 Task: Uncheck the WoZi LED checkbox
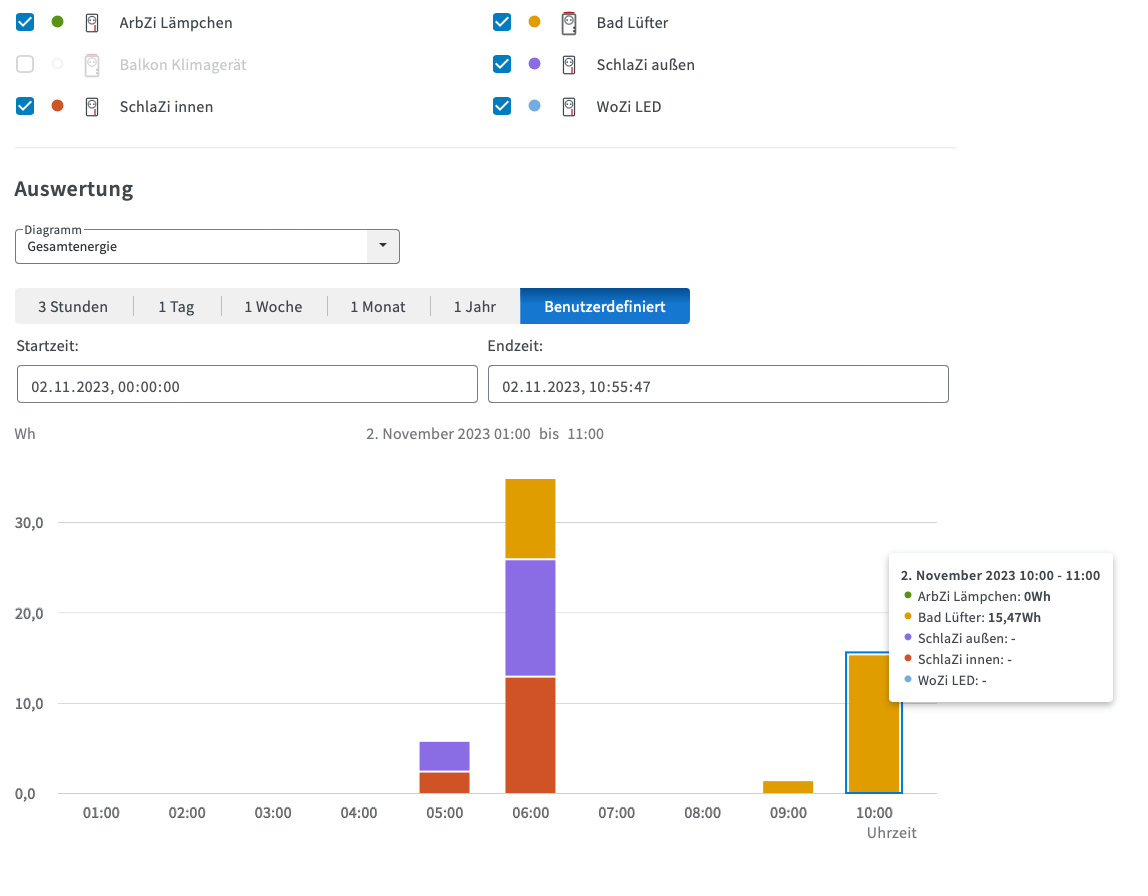coord(502,106)
